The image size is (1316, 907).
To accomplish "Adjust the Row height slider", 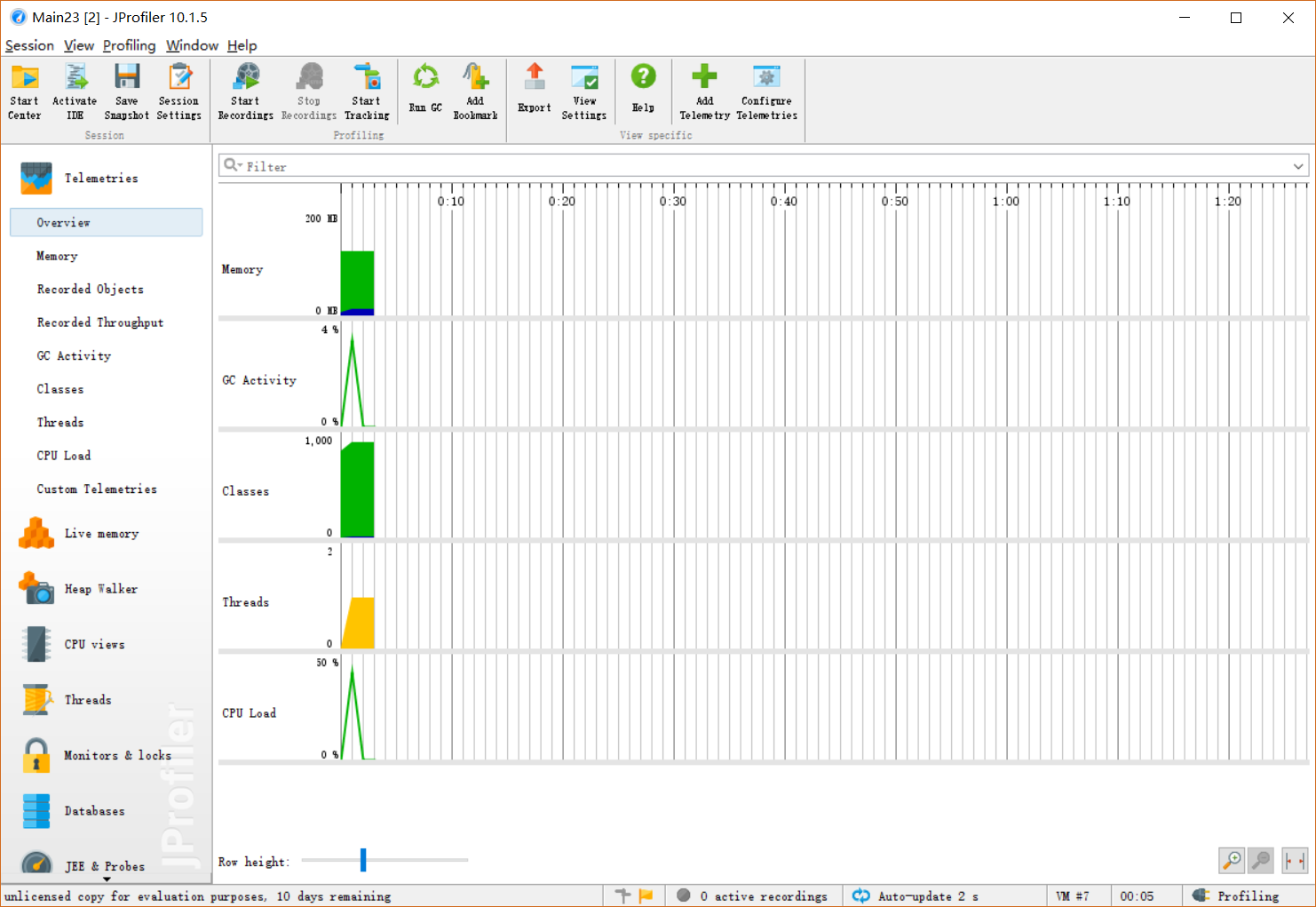I will pyautogui.click(x=363, y=860).
